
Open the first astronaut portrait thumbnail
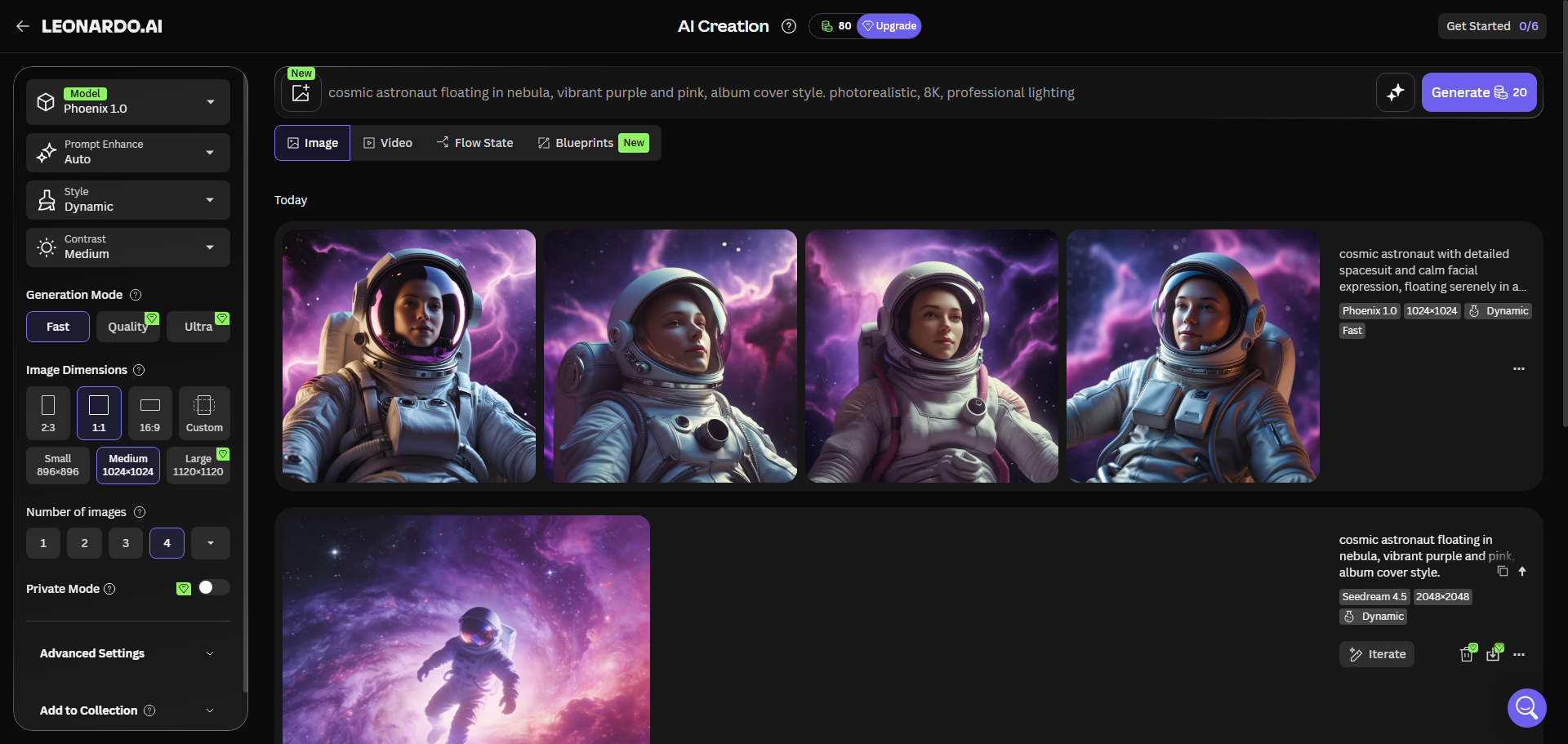click(x=409, y=356)
